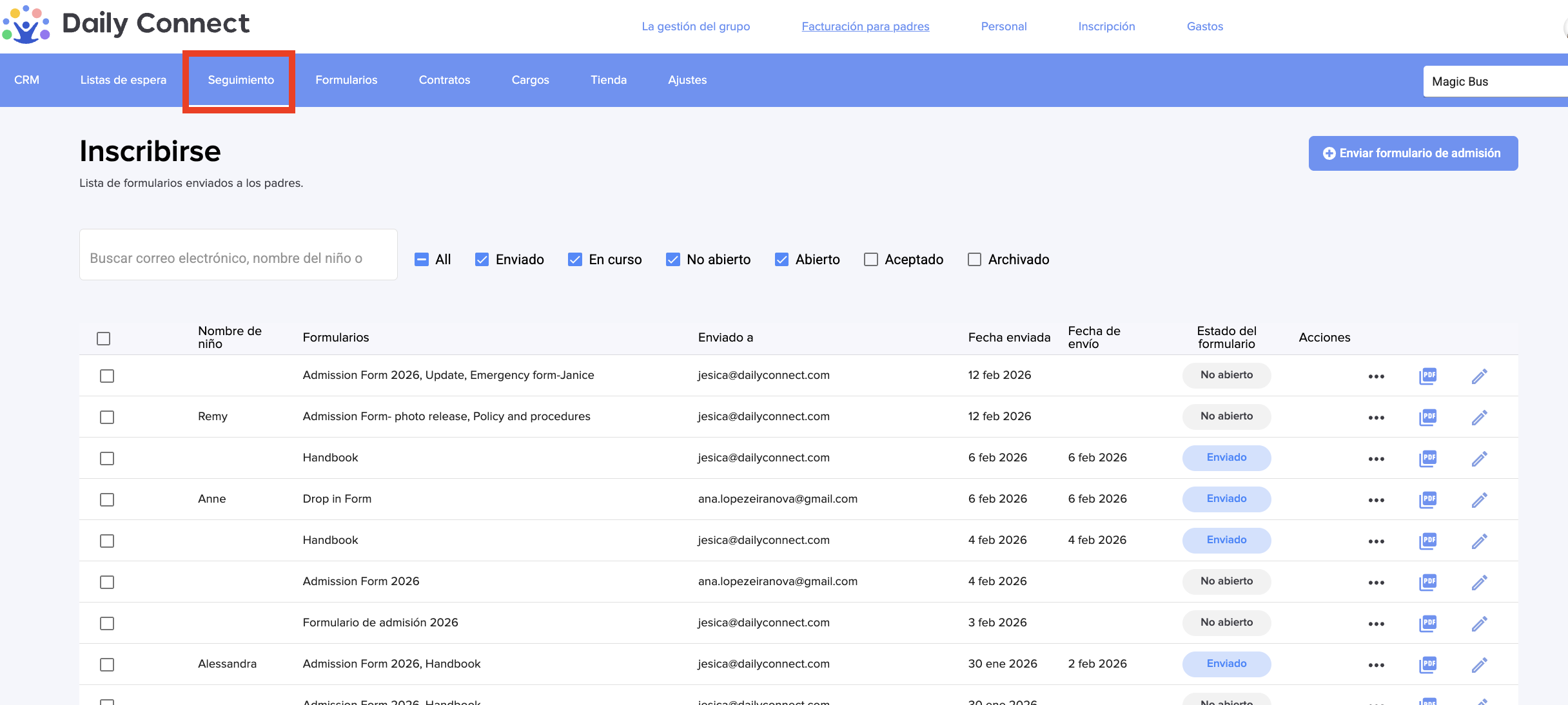
Task: Uncheck the Enviado filter checkbox
Action: (x=482, y=259)
